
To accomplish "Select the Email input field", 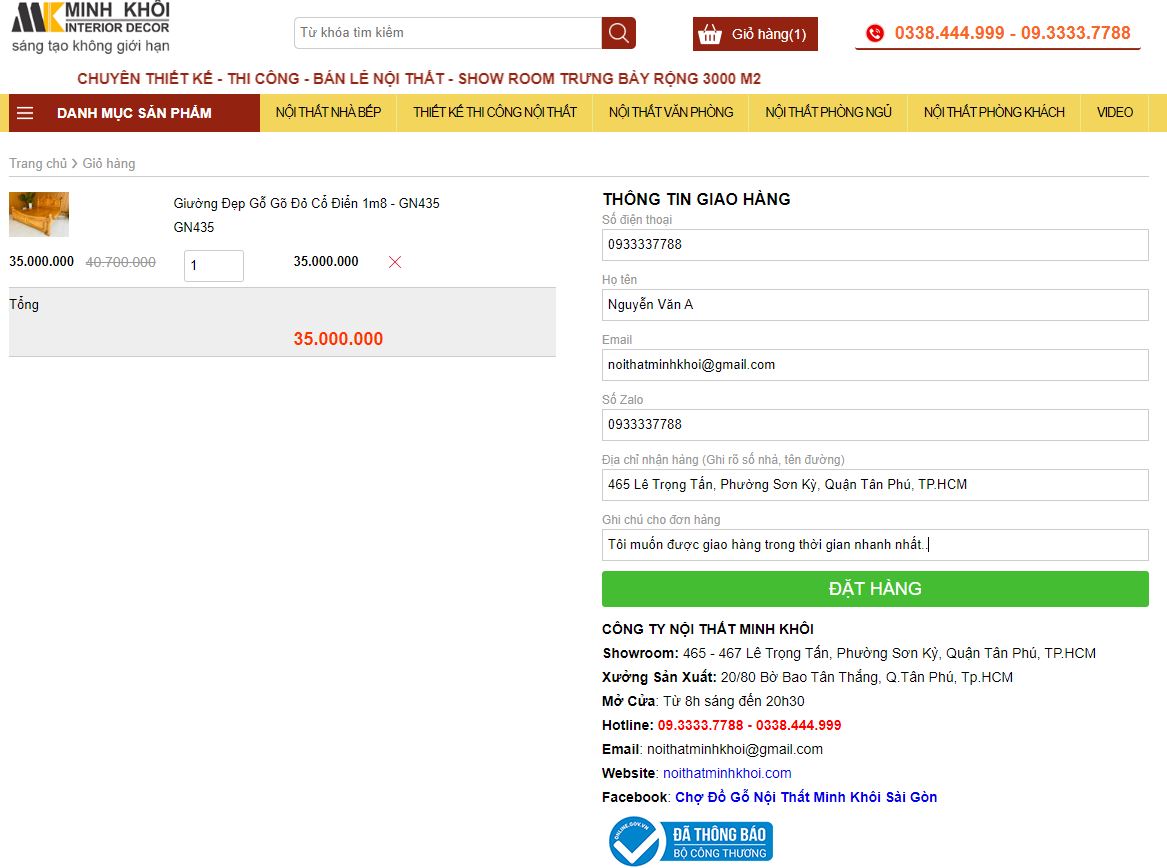I will (874, 365).
